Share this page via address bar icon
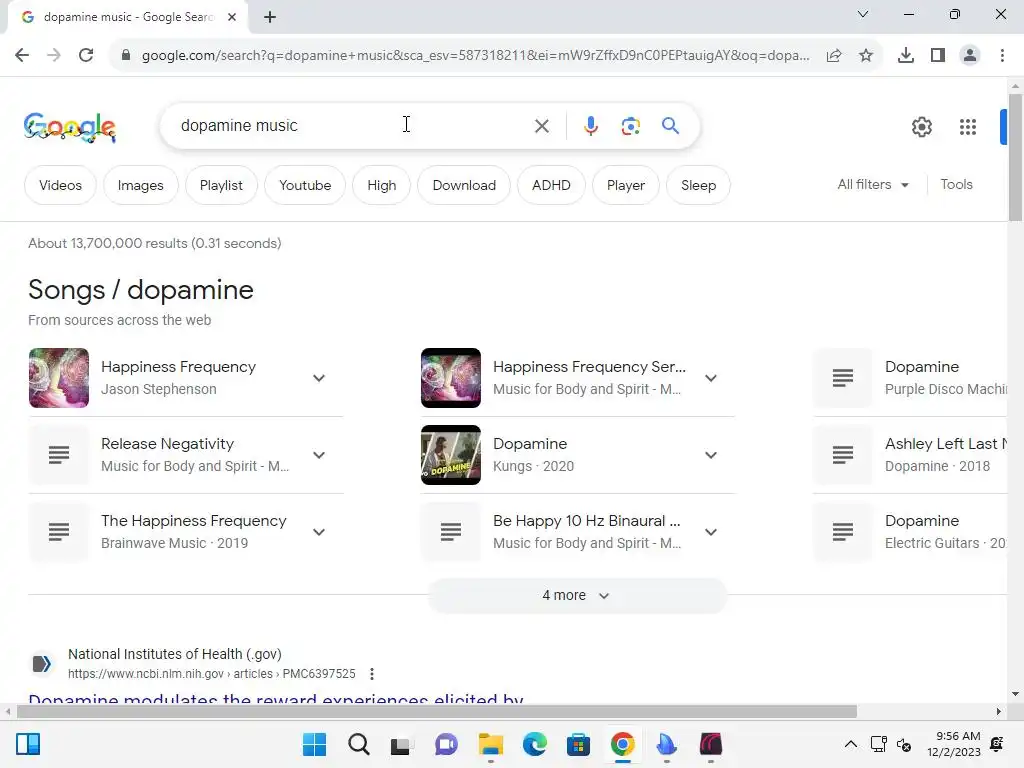The height and width of the screenshot is (768, 1024). click(834, 56)
